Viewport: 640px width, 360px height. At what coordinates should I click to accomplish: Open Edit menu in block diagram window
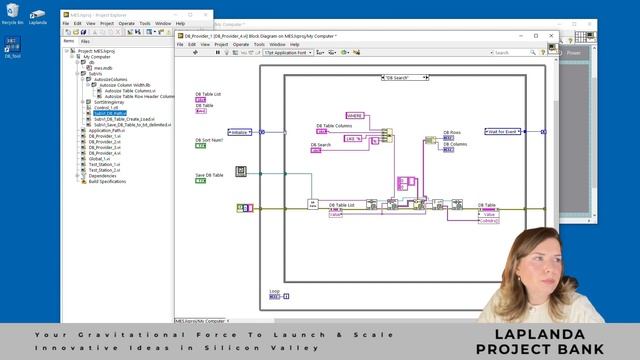point(192,44)
